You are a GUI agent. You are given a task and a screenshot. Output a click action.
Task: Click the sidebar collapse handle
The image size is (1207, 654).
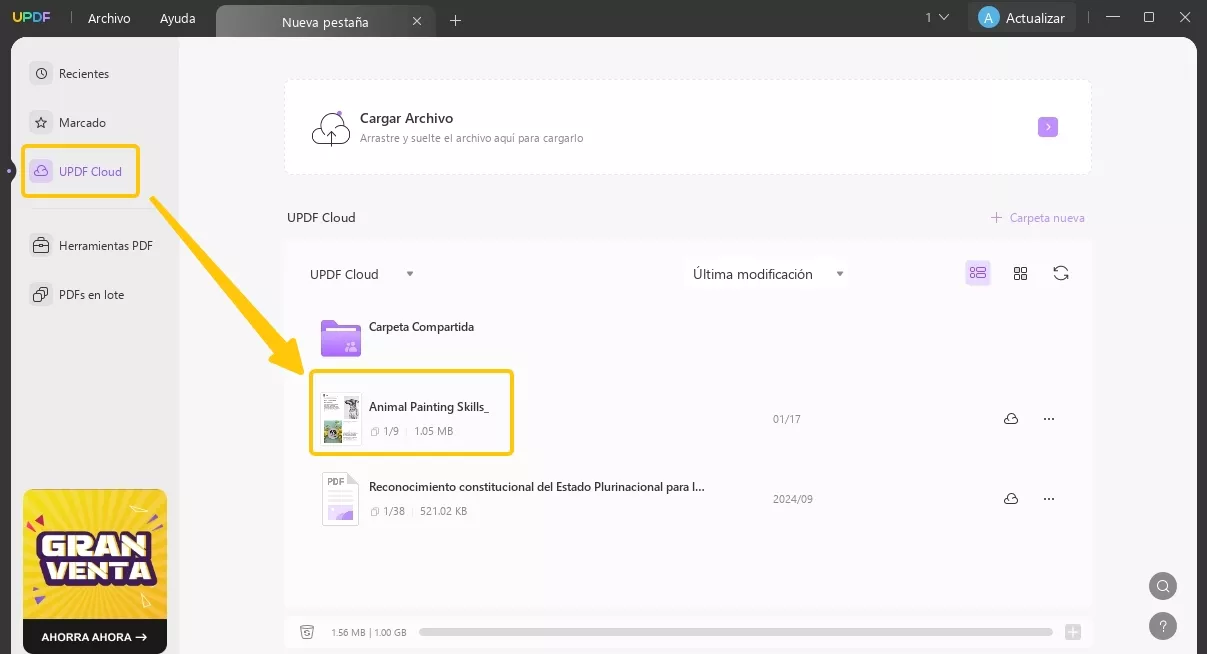tap(8, 171)
